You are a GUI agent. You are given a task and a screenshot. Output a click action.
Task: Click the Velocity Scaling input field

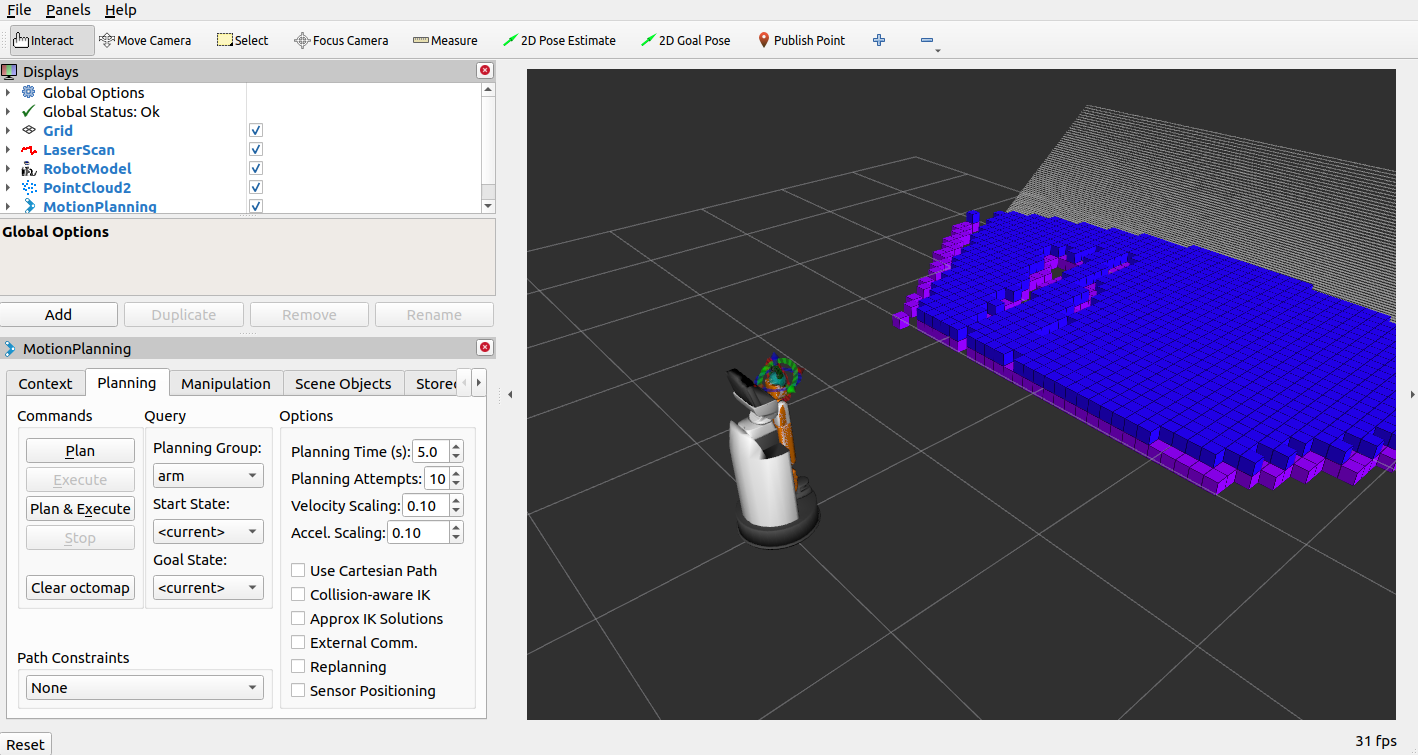[425, 506]
